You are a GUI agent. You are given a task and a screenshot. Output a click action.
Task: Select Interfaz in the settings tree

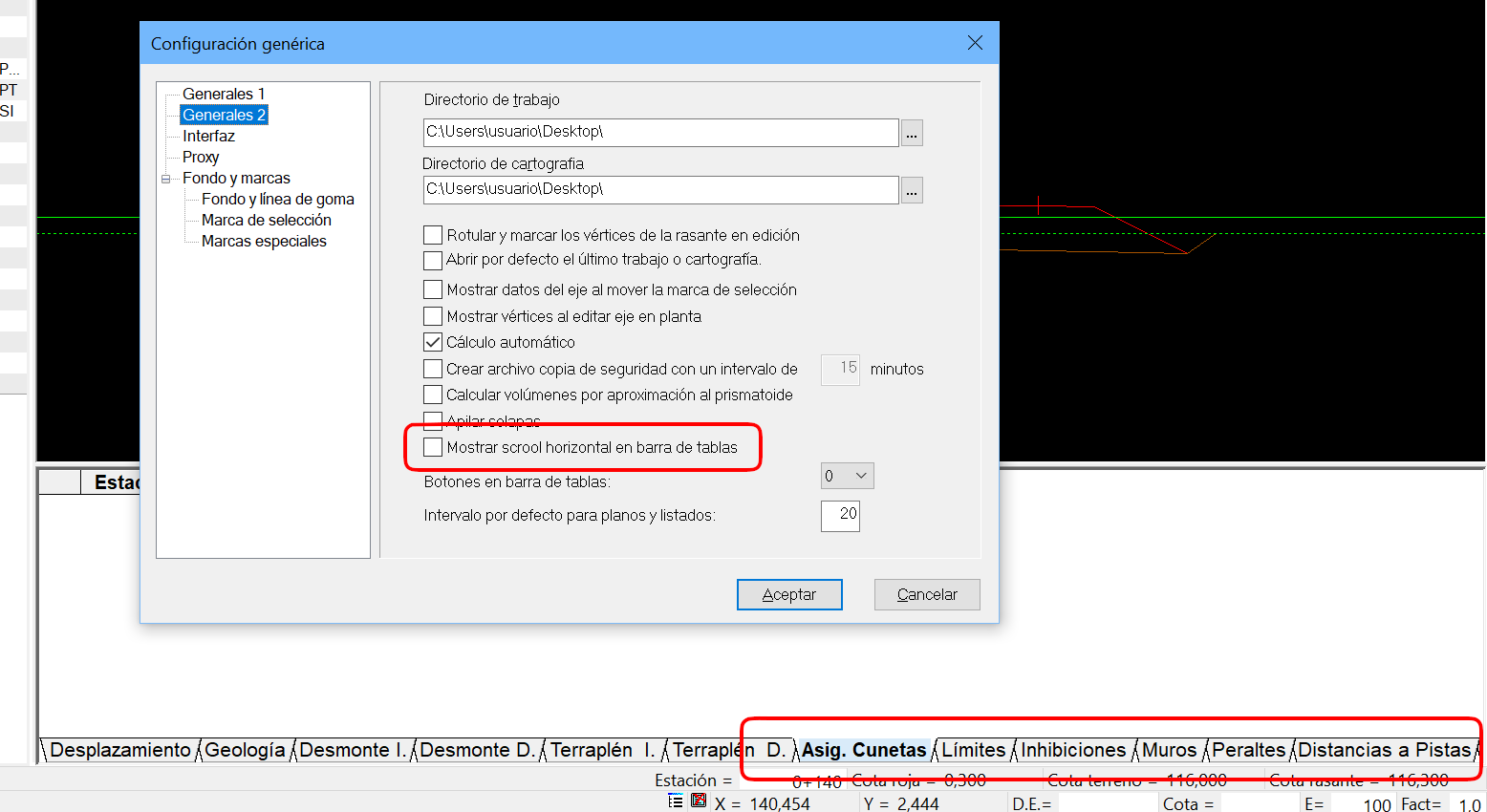coord(208,136)
